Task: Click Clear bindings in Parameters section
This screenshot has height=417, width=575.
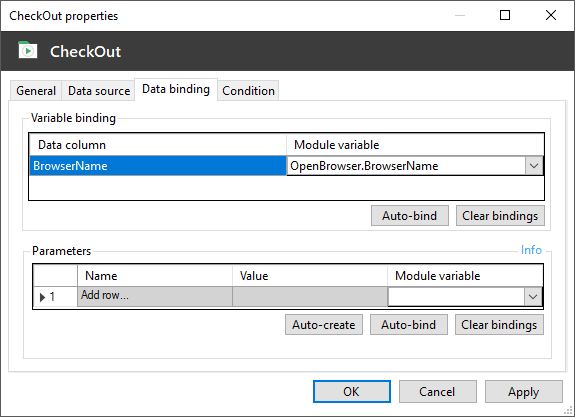Action: pyautogui.click(x=499, y=325)
